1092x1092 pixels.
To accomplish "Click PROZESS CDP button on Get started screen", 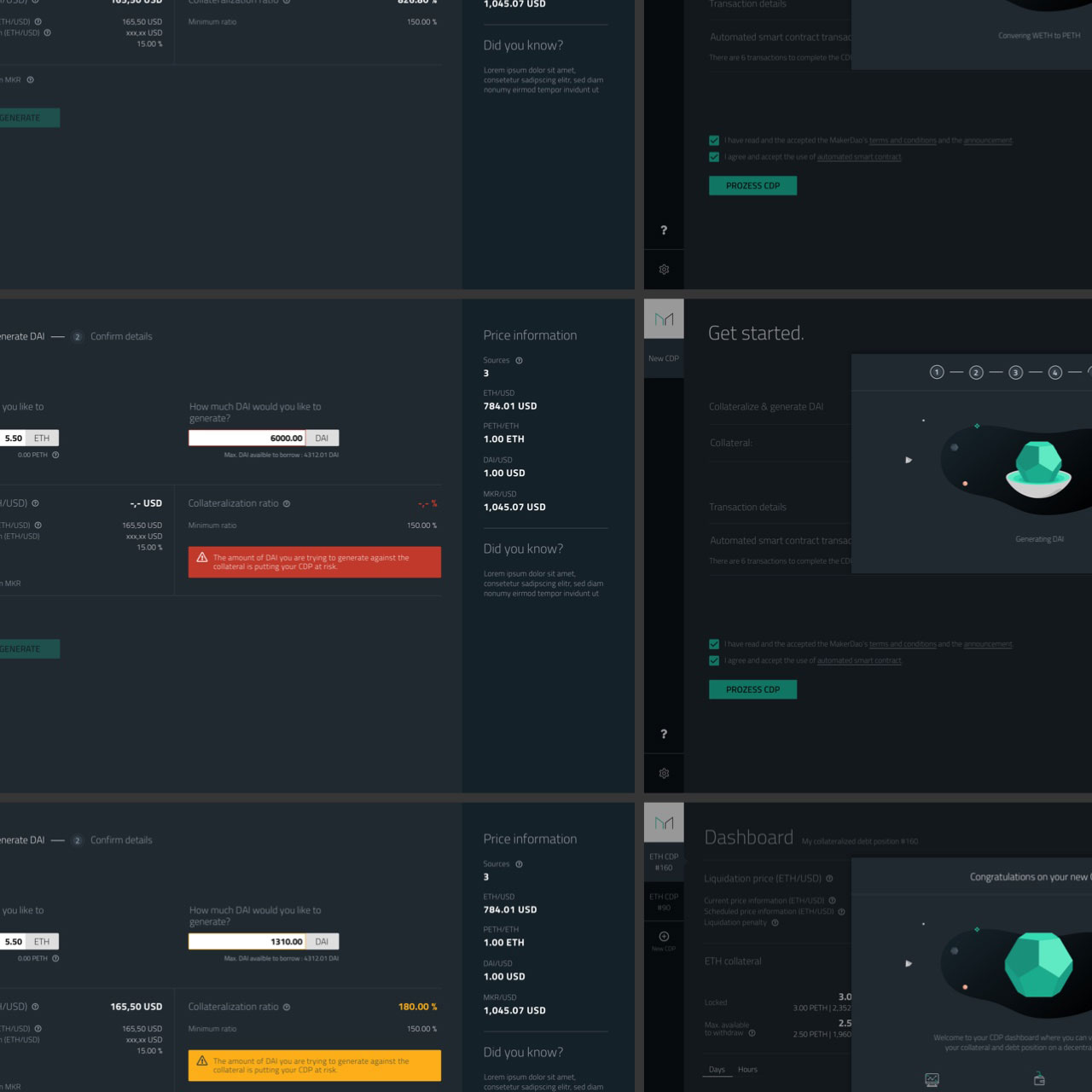I will (752, 689).
